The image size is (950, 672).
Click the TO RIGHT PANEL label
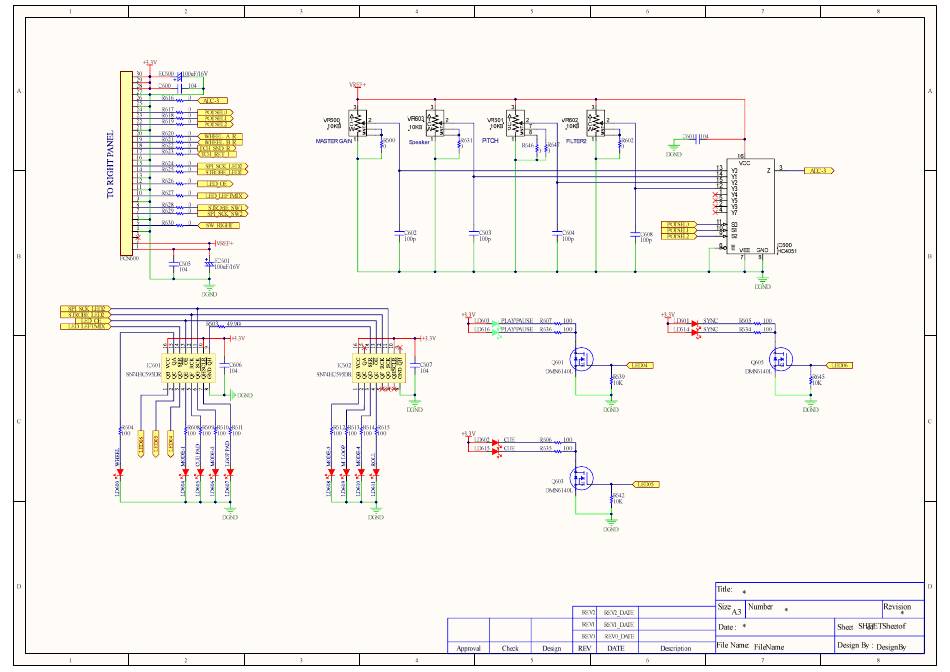point(110,164)
